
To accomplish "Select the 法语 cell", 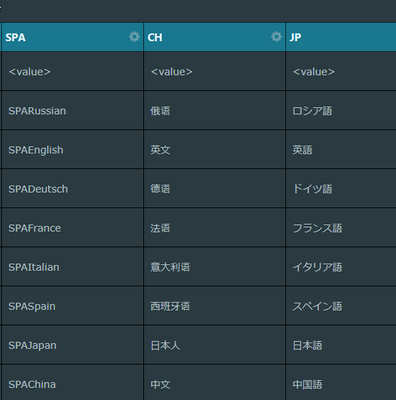I will 214,228.
